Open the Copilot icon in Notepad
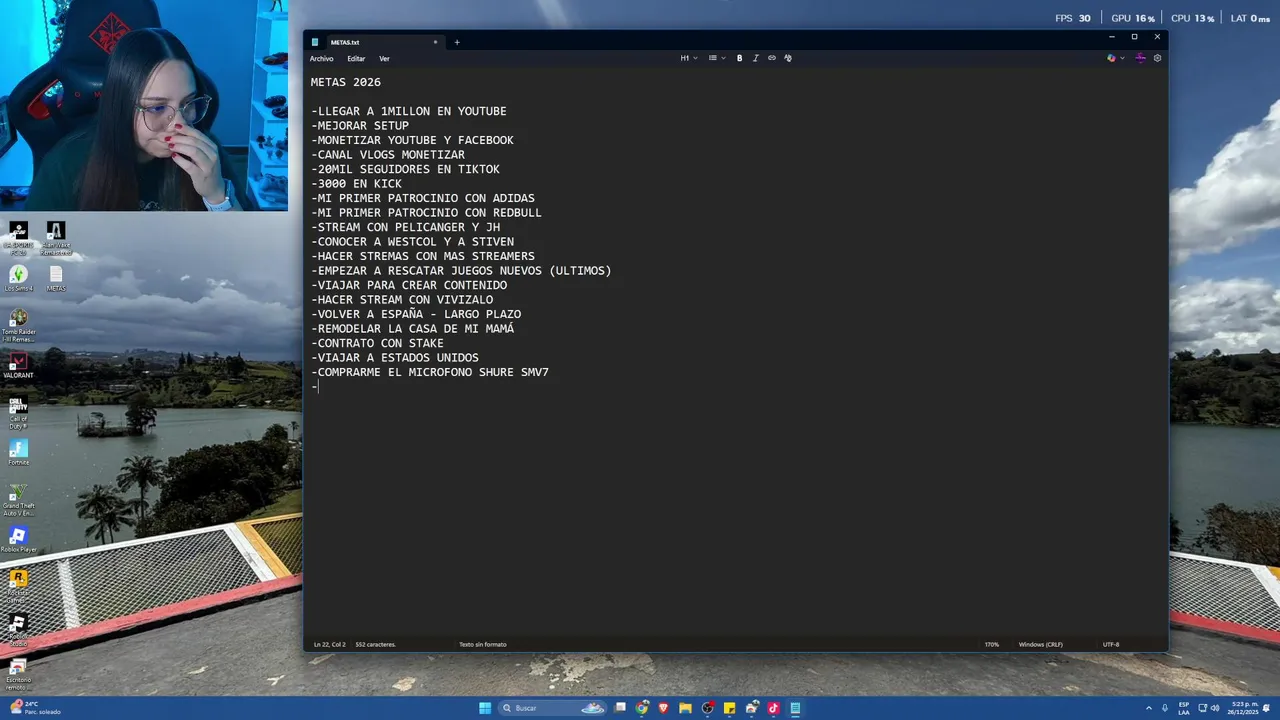The image size is (1280, 720). tap(1111, 58)
